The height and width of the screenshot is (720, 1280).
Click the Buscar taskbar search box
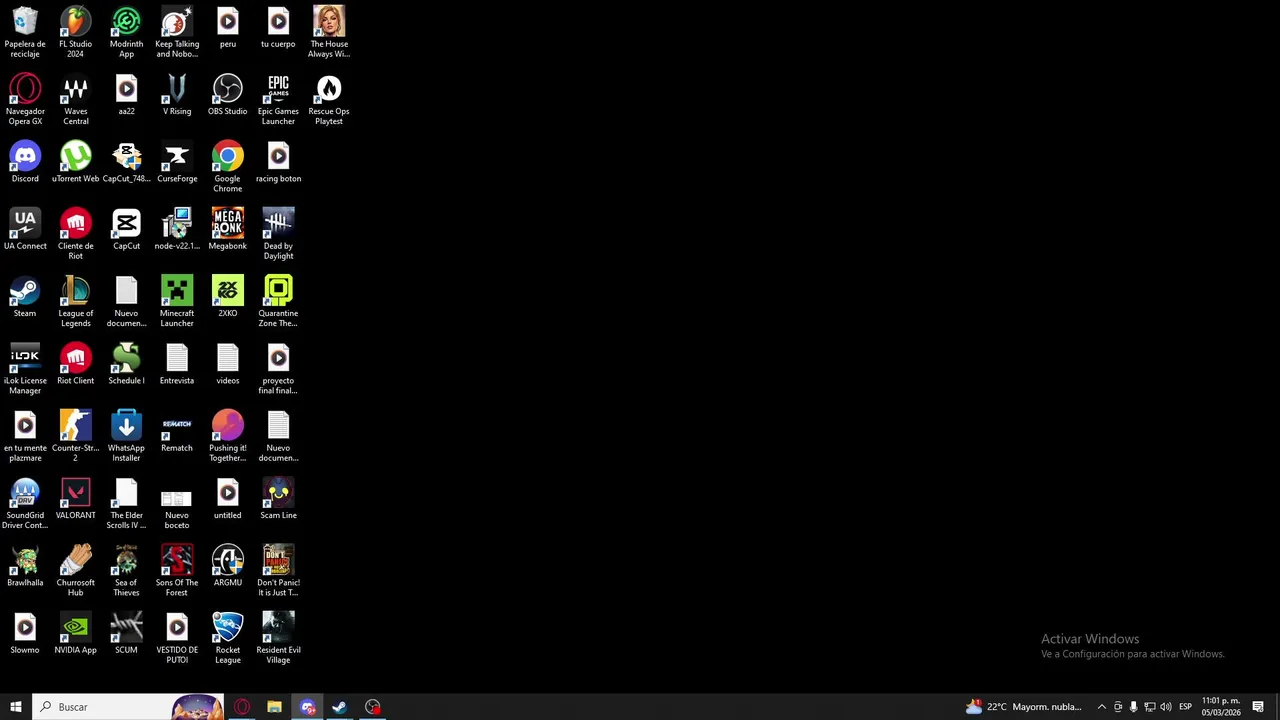pyautogui.click(x=128, y=707)
